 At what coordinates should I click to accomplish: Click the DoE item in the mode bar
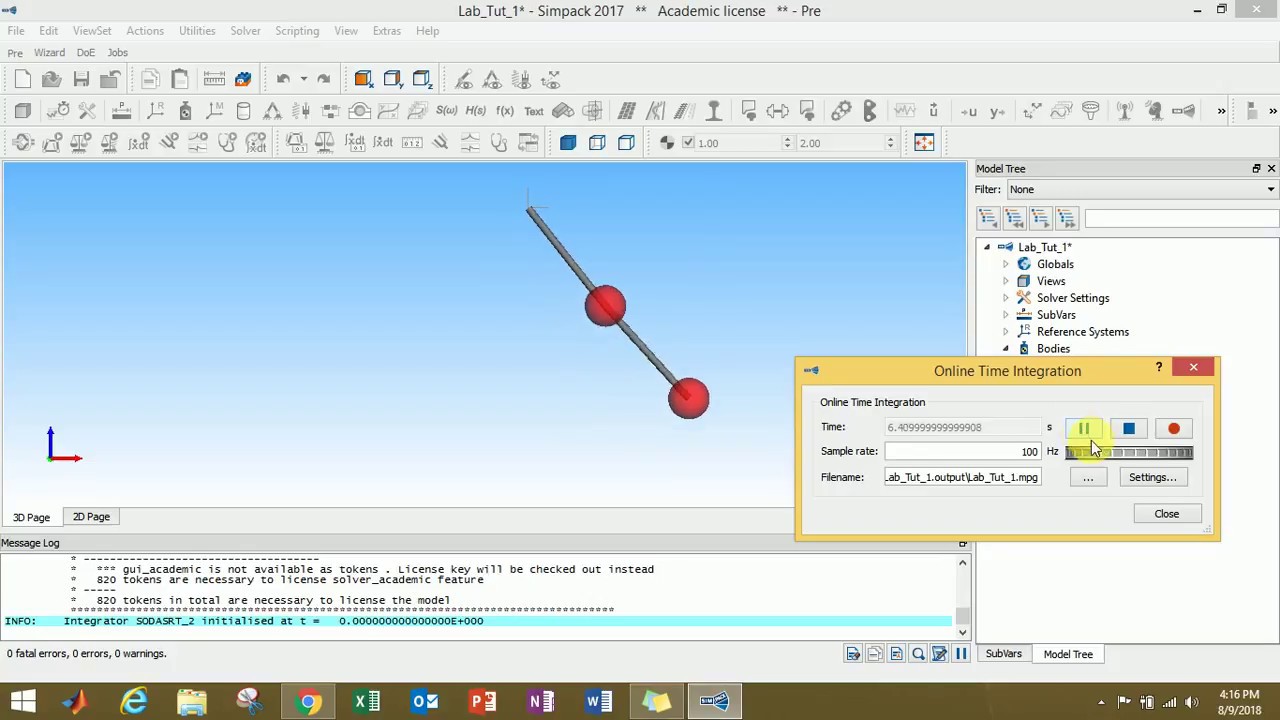point(86,53)
